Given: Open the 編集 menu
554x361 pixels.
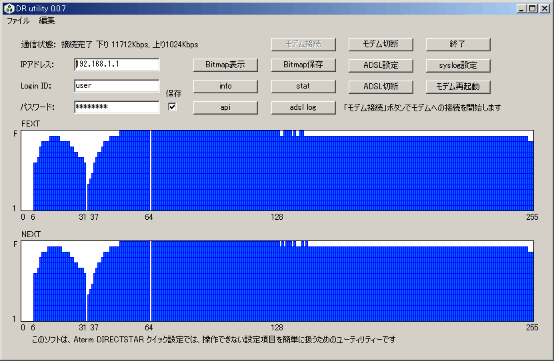Looking at the screenshot, I should tap(47, 21).
